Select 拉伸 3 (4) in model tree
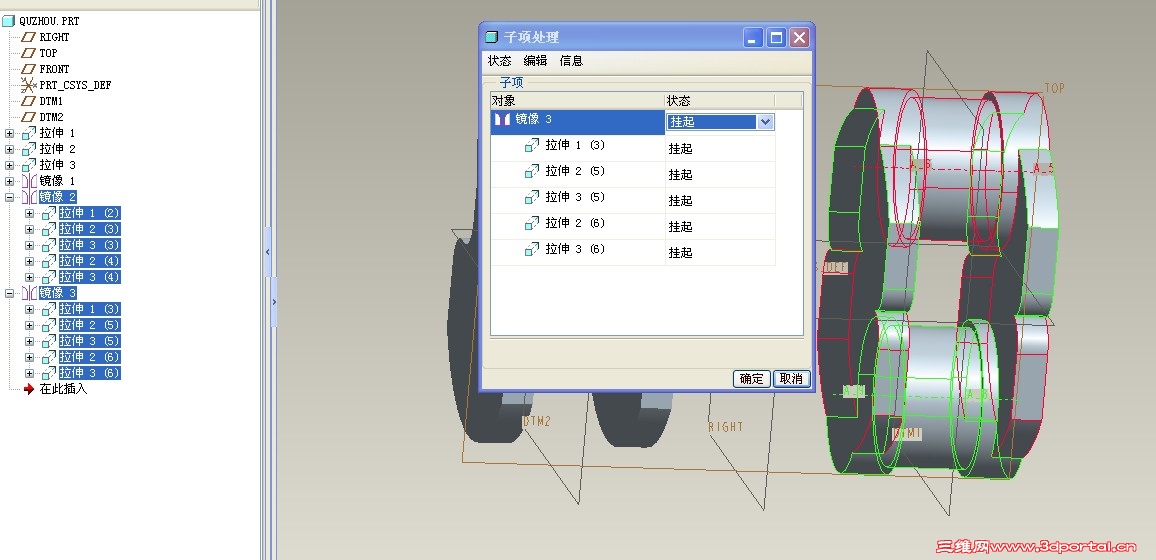Image resolution: width=1156 pixels, height=560 pixels. click(89, 277)
